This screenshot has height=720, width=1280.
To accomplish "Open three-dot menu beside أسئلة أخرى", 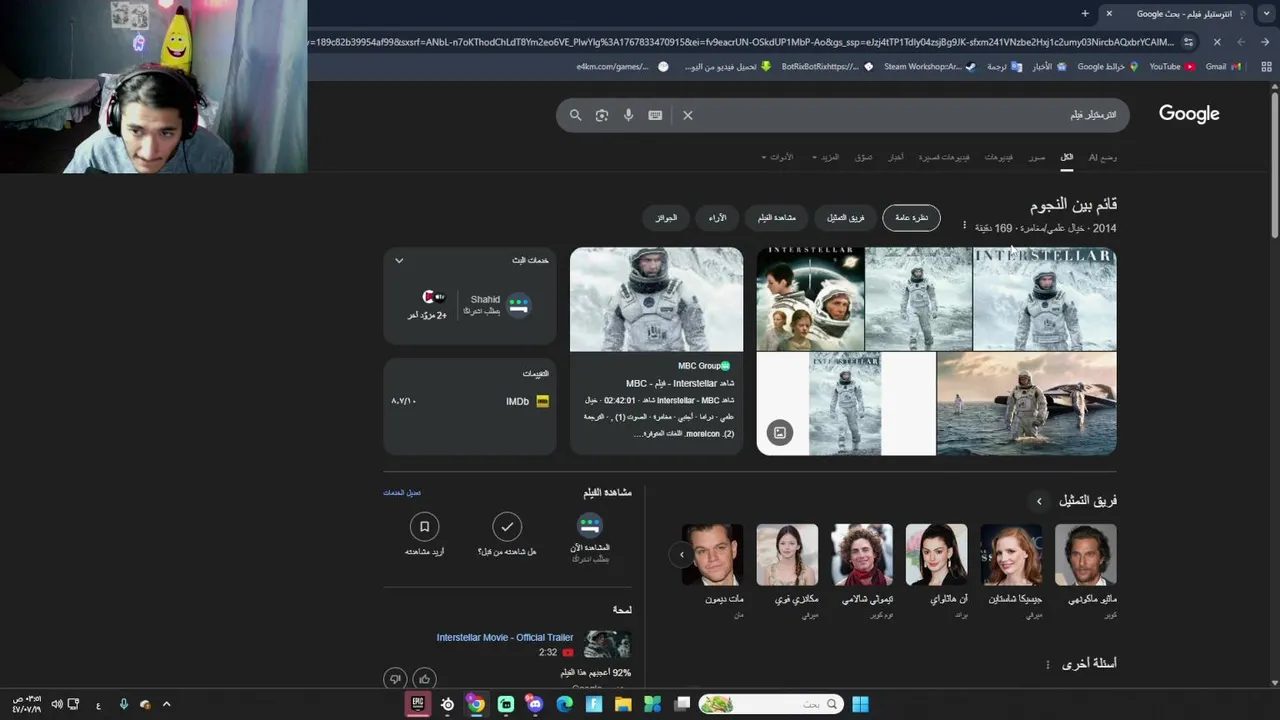I will (x=1048, y=665).
